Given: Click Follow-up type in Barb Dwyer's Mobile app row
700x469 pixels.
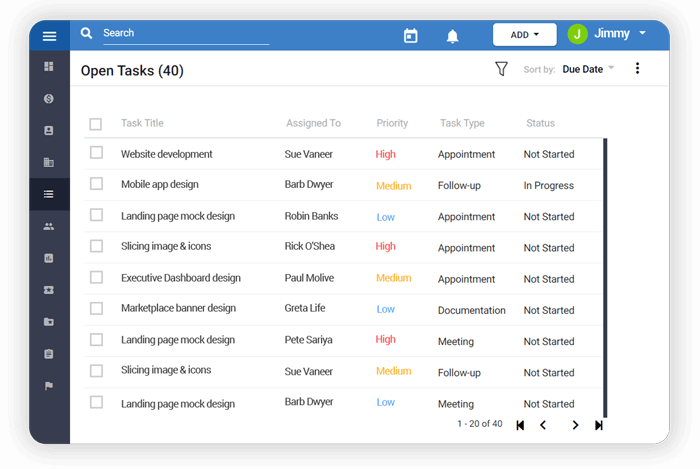Looking at the screenshot, I should pos(459,186).
